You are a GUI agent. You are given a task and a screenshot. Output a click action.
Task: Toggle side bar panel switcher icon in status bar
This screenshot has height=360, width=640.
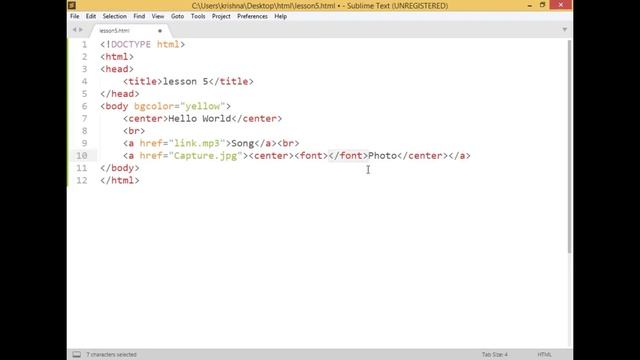76,354
